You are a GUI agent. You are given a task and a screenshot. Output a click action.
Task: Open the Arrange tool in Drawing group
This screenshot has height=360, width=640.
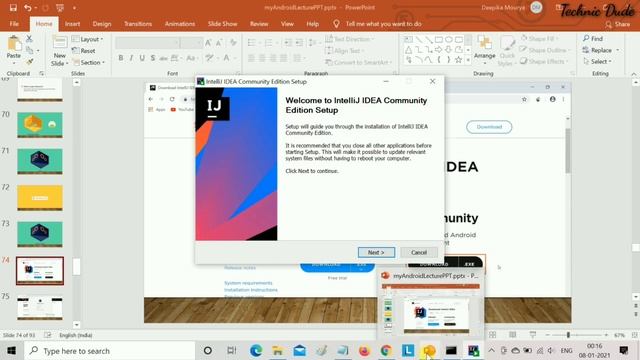click(x=484, y=50)
